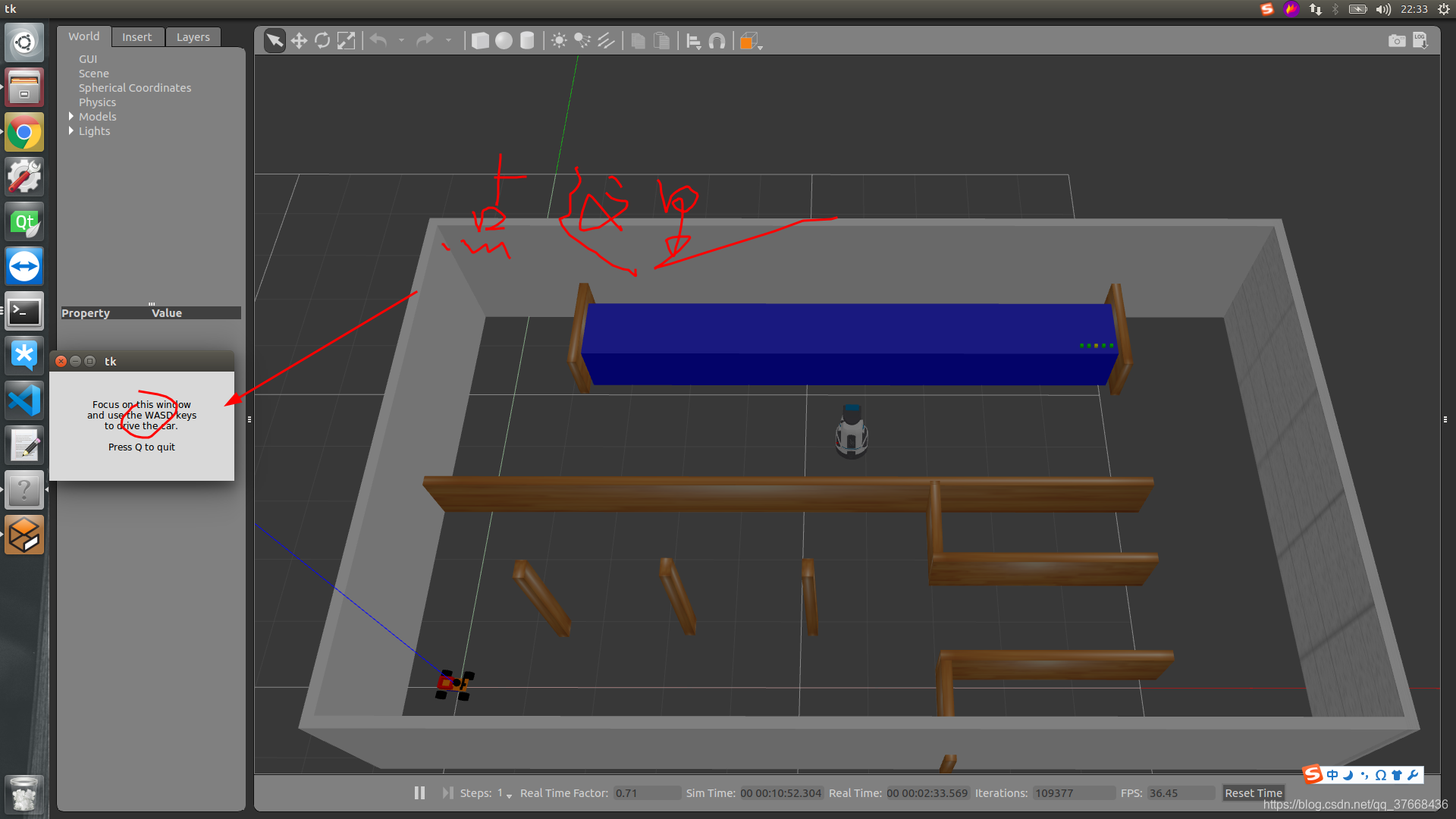Screen dimensions: 1456x819
Task: Activate the arrow selection mode
Action: pos(275,41)
